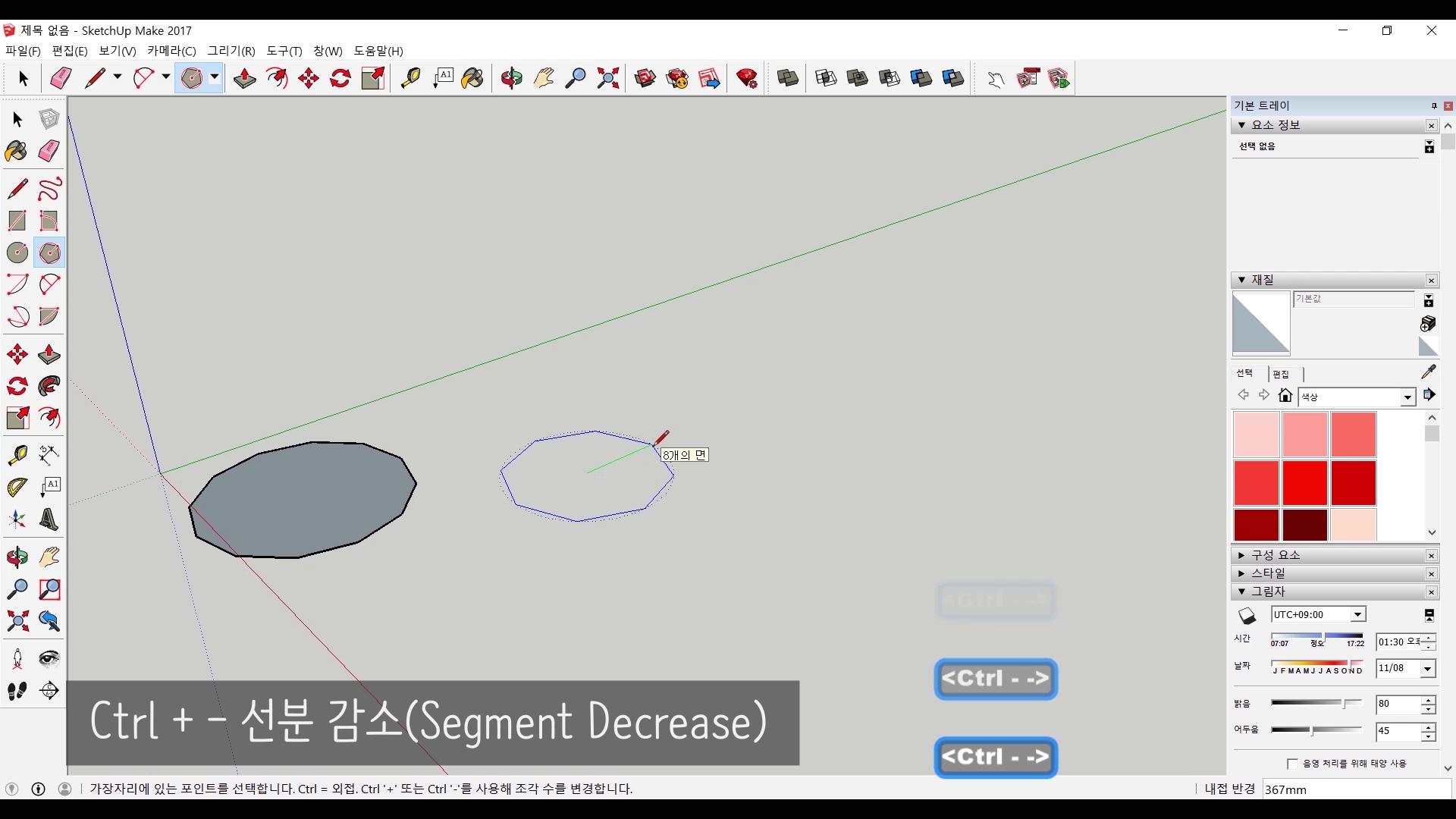Choose the Follow Me tool in left toolbar
The image size is (1456, 819).
pyautogui.click(x=49, y=387)
